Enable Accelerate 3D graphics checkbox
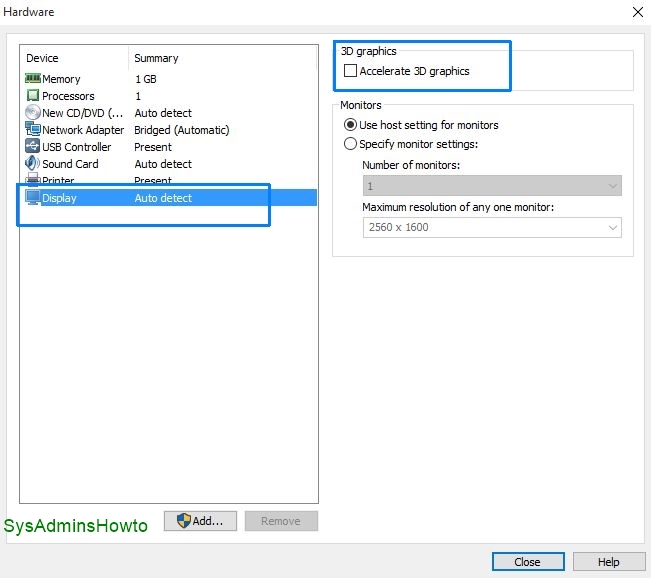 (x=350, y=71)
